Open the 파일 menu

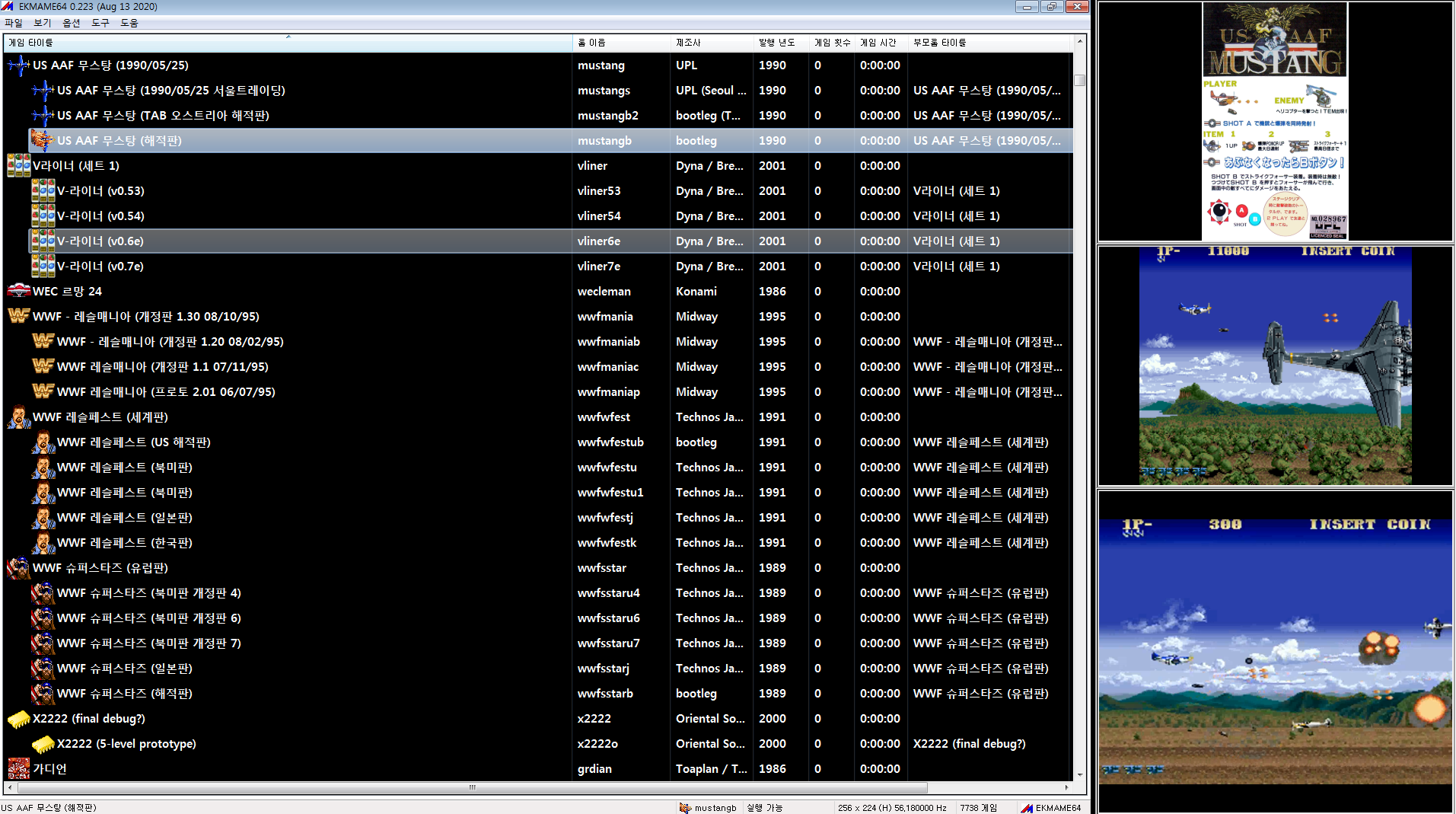[14, 23]
